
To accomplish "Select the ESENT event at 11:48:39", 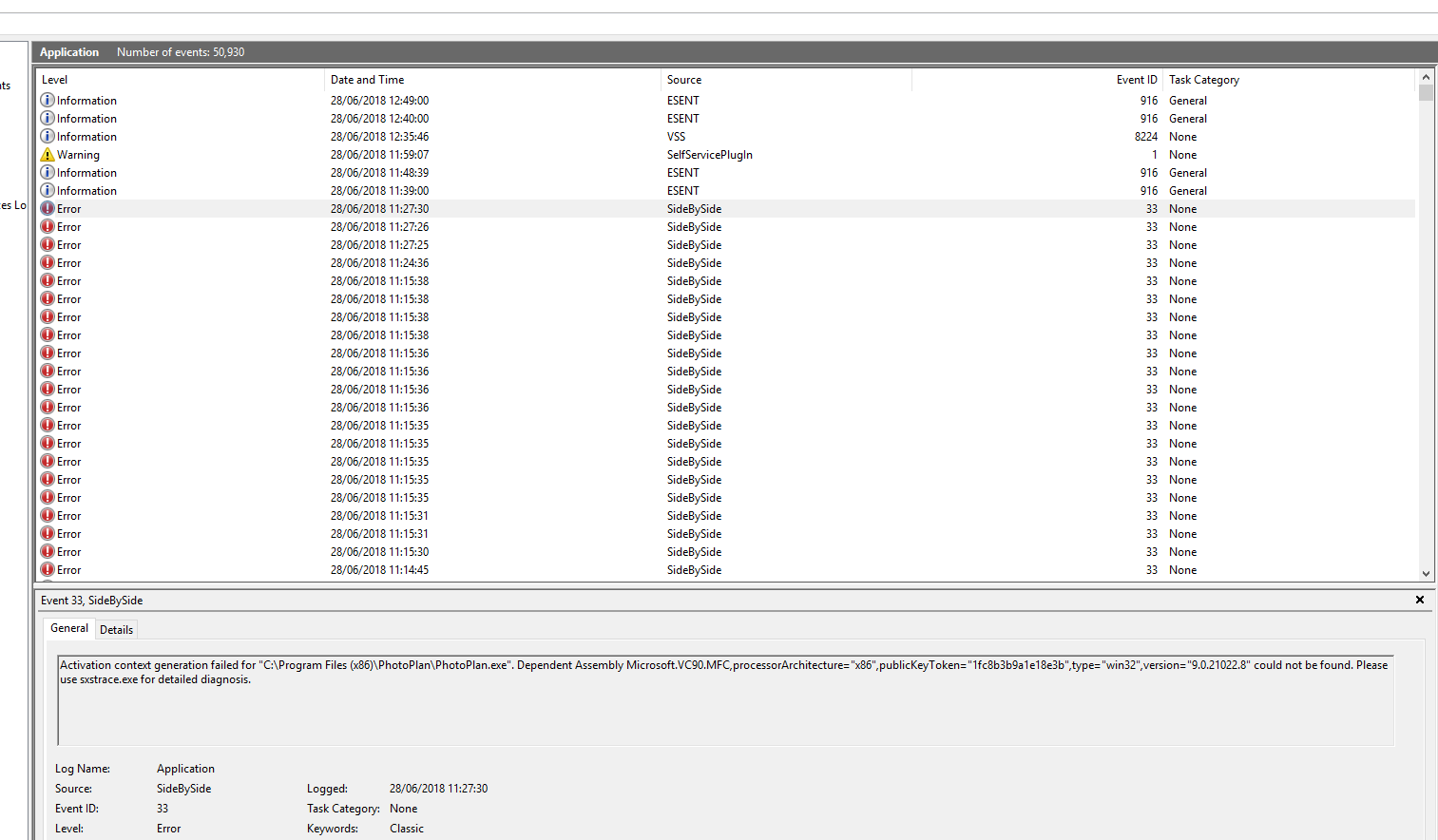I will pos(726,172).
